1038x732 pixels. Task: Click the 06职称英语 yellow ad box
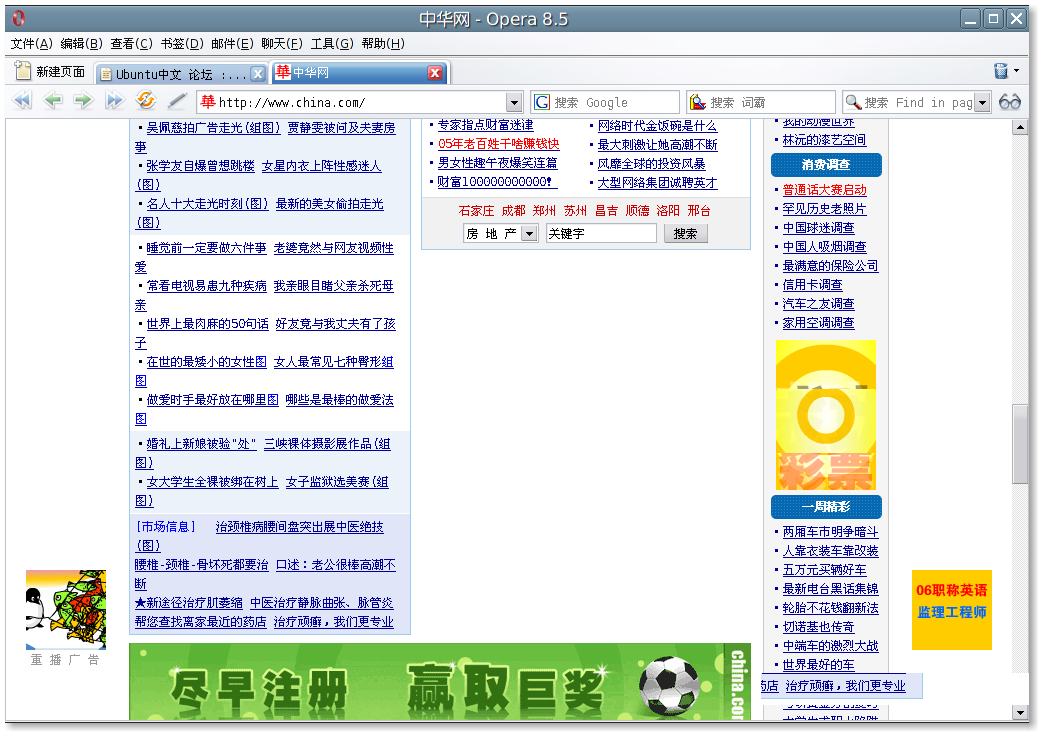coord(952,610)
